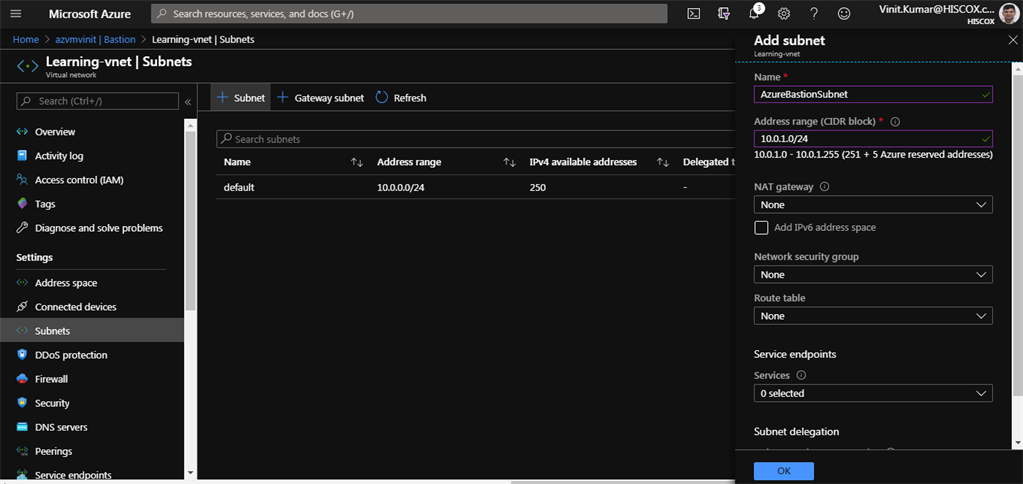Click the default subnet row name
This screenshot has width=1023, height=484.
click(239, 187)
